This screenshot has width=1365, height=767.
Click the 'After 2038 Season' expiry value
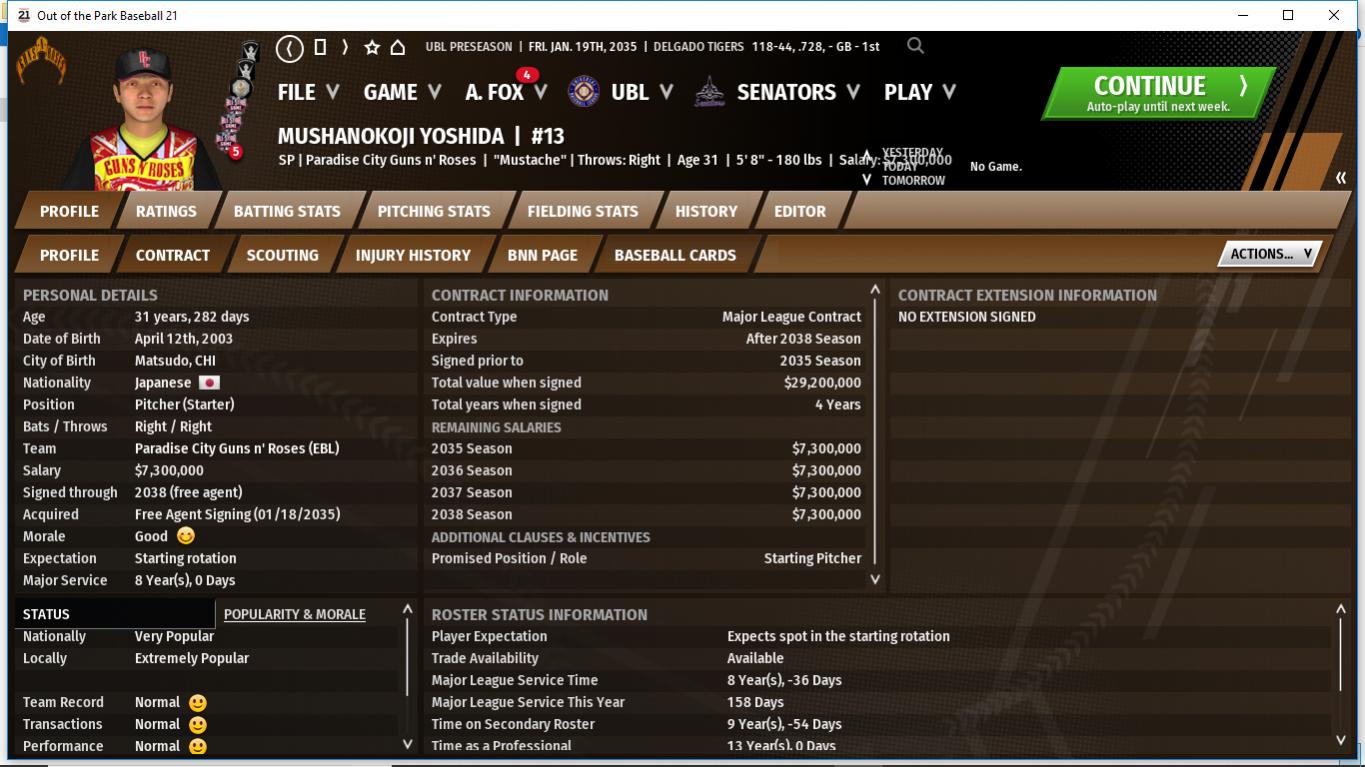point(803,338)
